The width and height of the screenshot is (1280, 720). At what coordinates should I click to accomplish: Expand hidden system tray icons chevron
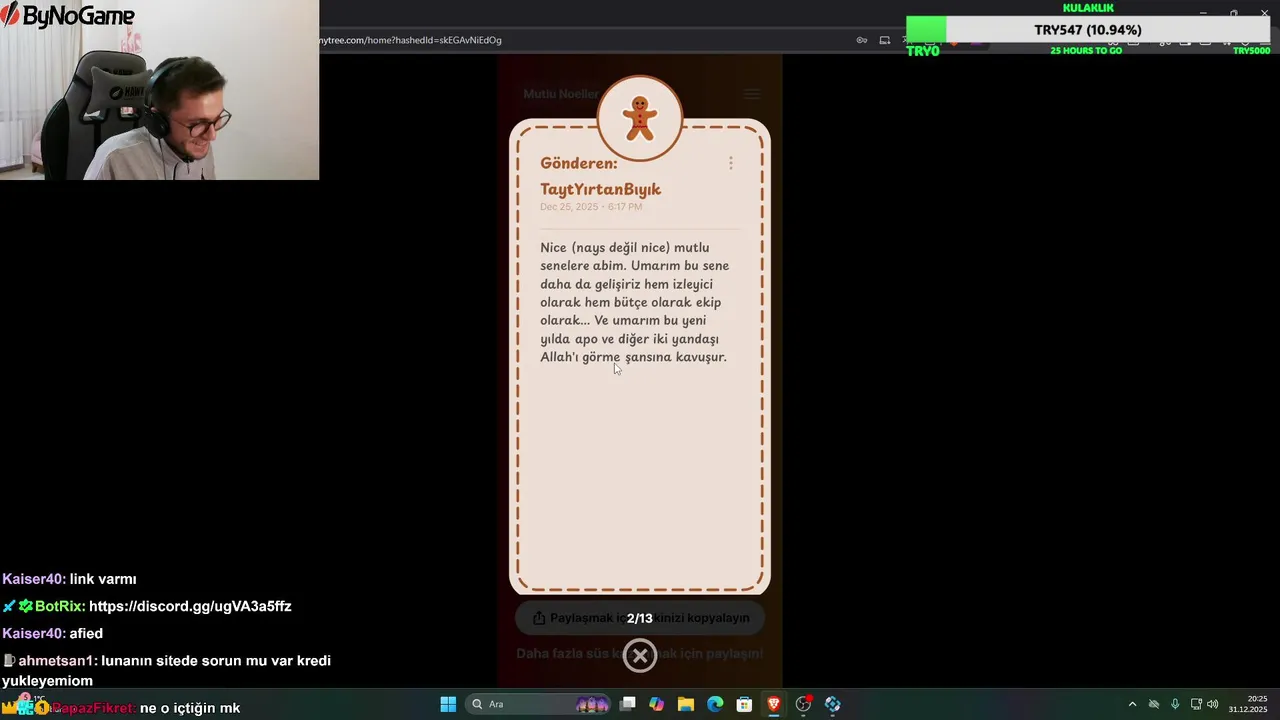[x=1132, y=704]
